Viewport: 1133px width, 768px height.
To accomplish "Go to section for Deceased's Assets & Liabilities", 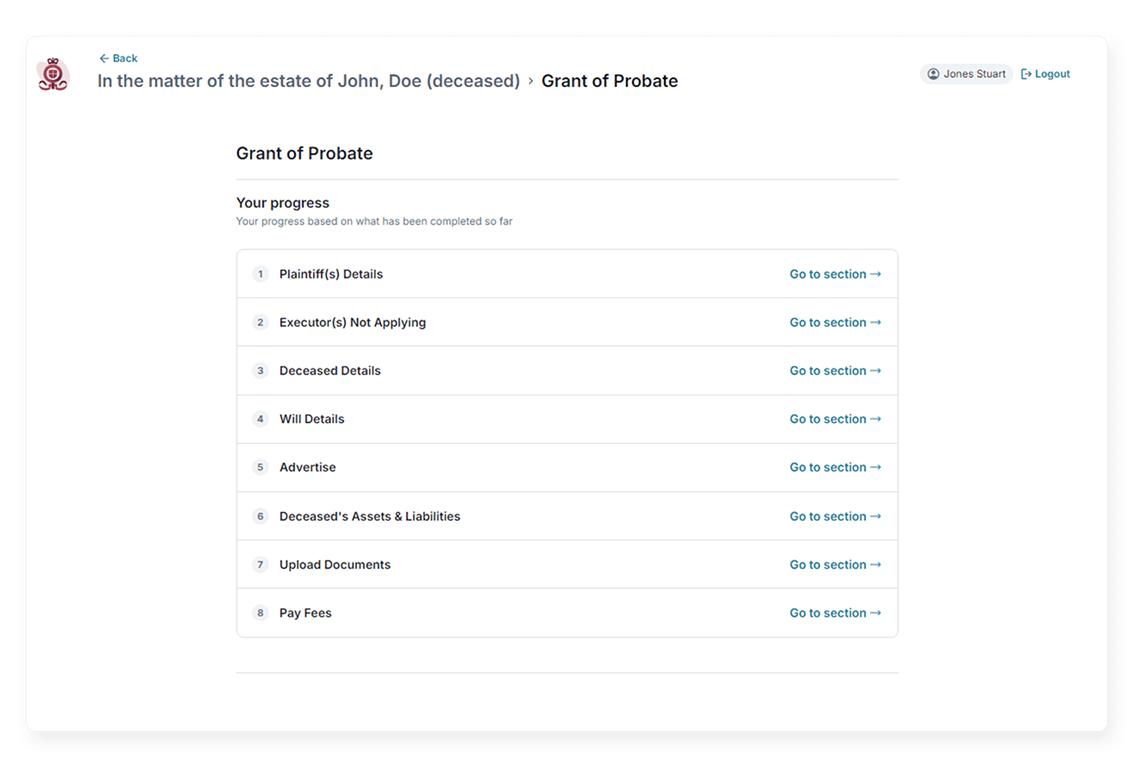I will 835,516.
